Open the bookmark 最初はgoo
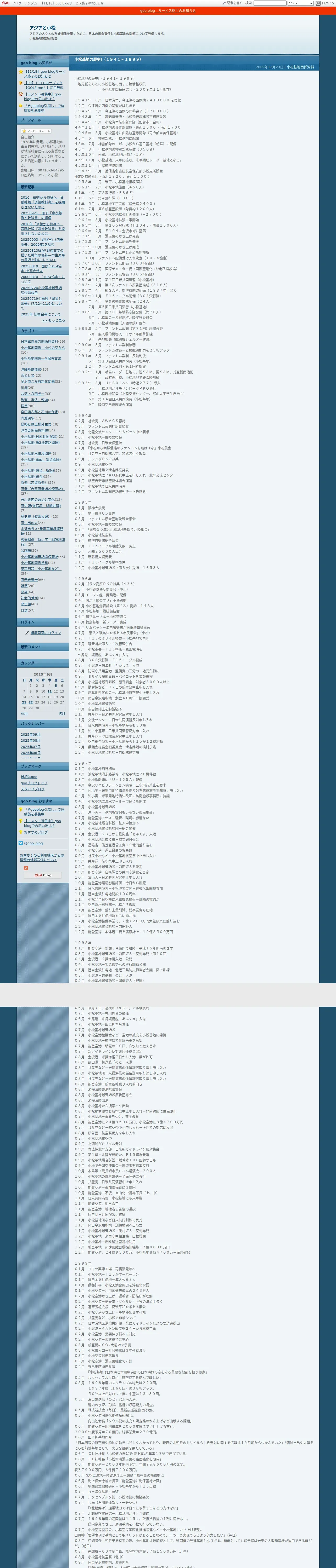The height and width of the screenshot is (1568, 336). click(29, 777)
